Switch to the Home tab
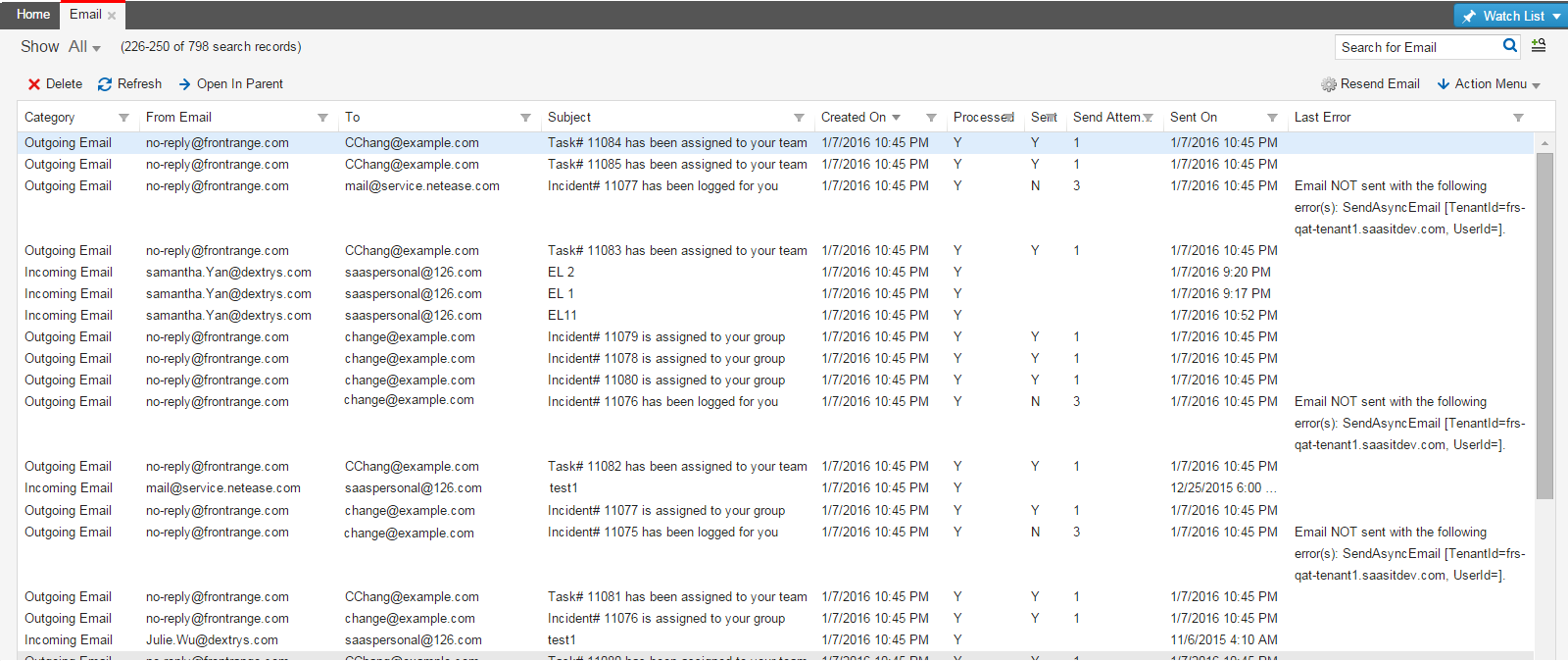The width and height of the screenshot is (1568, 661). pos(32,15)
